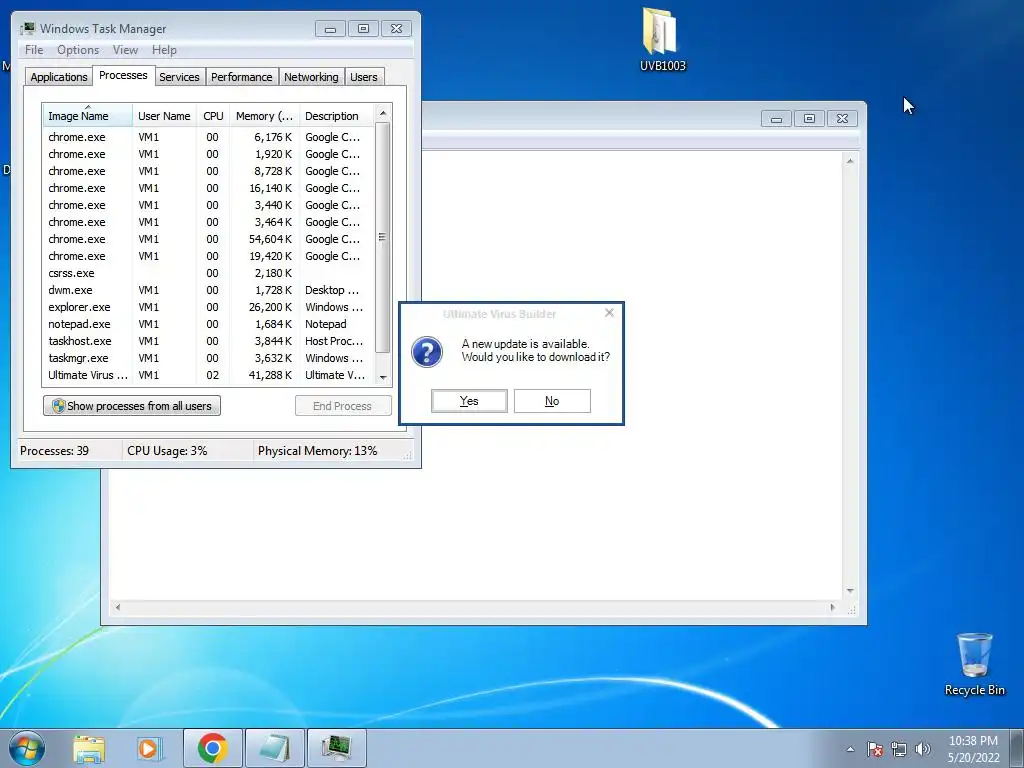Select the Recycle Bin desktop icon

tap(974, 664)
